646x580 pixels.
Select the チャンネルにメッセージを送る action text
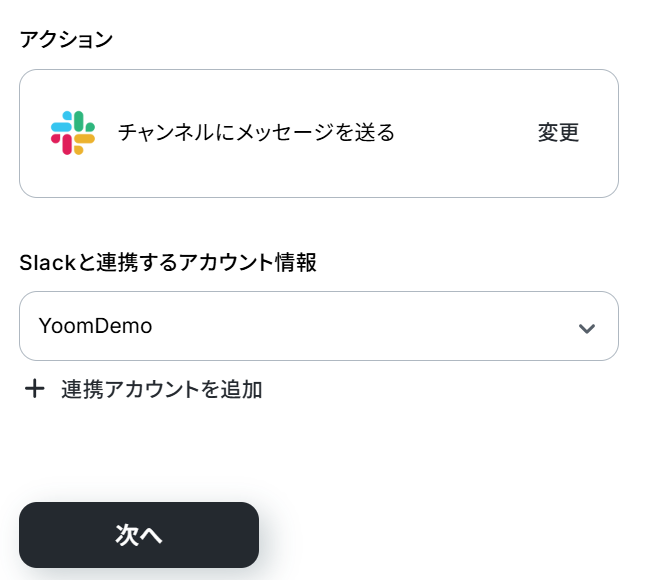coord(256,132)
